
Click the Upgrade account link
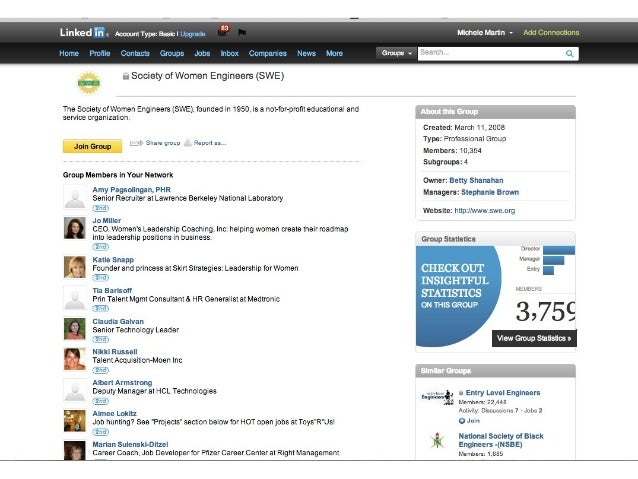coord(193,34)
